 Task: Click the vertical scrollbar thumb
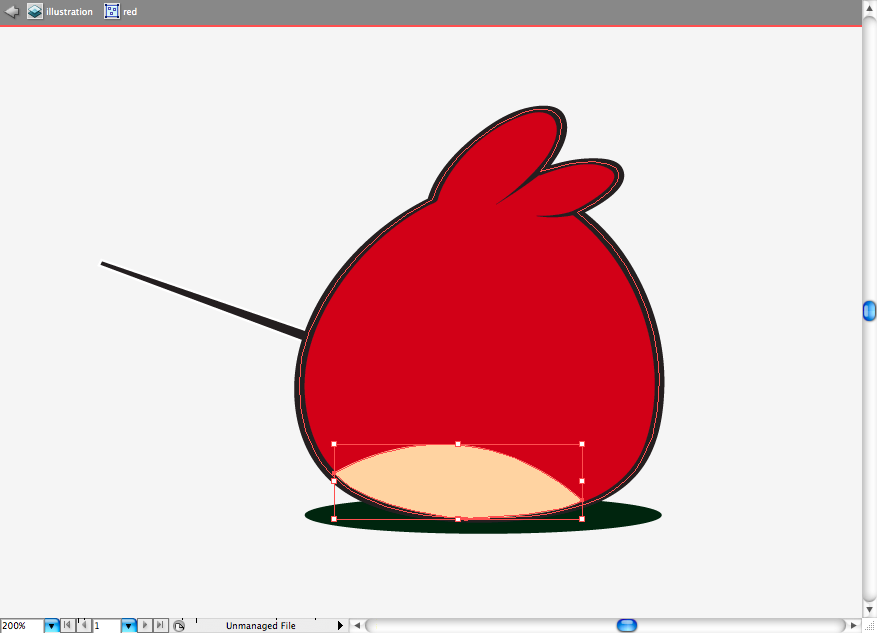click(869, 311)
